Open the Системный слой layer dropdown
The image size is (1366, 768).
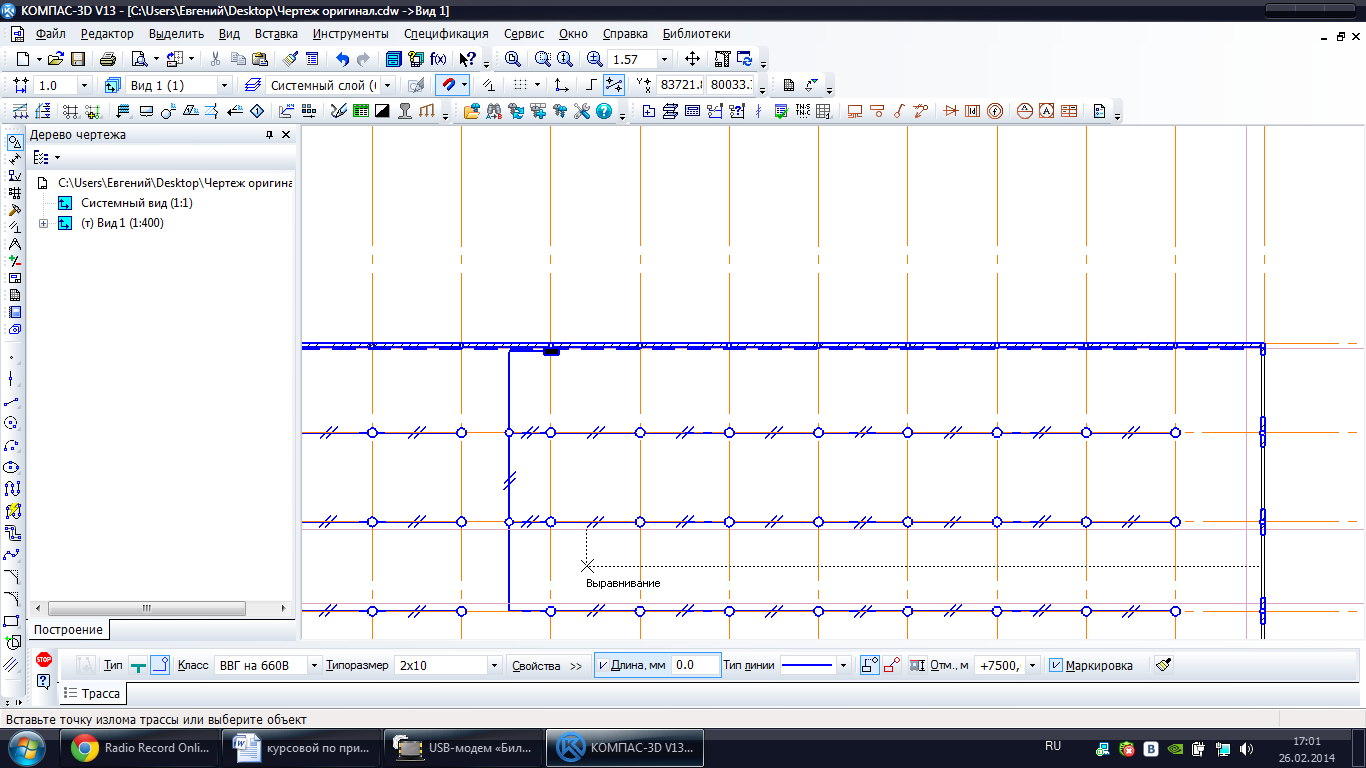tap(388, 85)
